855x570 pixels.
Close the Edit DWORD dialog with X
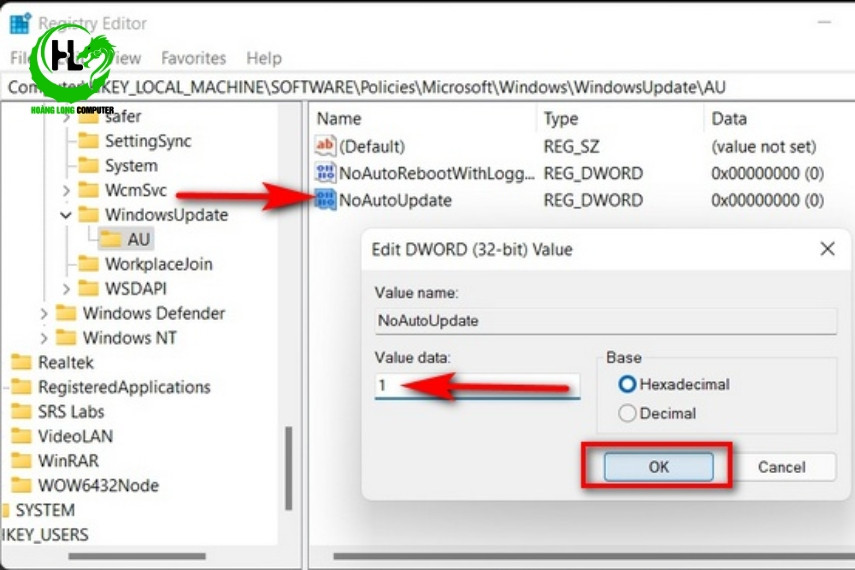(827, 249)
